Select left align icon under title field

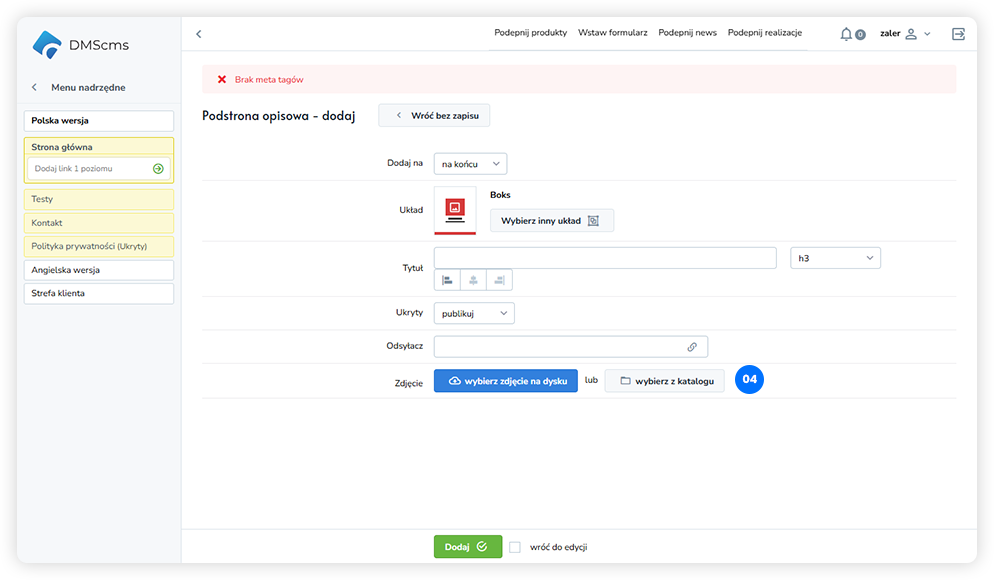point(447,280)
